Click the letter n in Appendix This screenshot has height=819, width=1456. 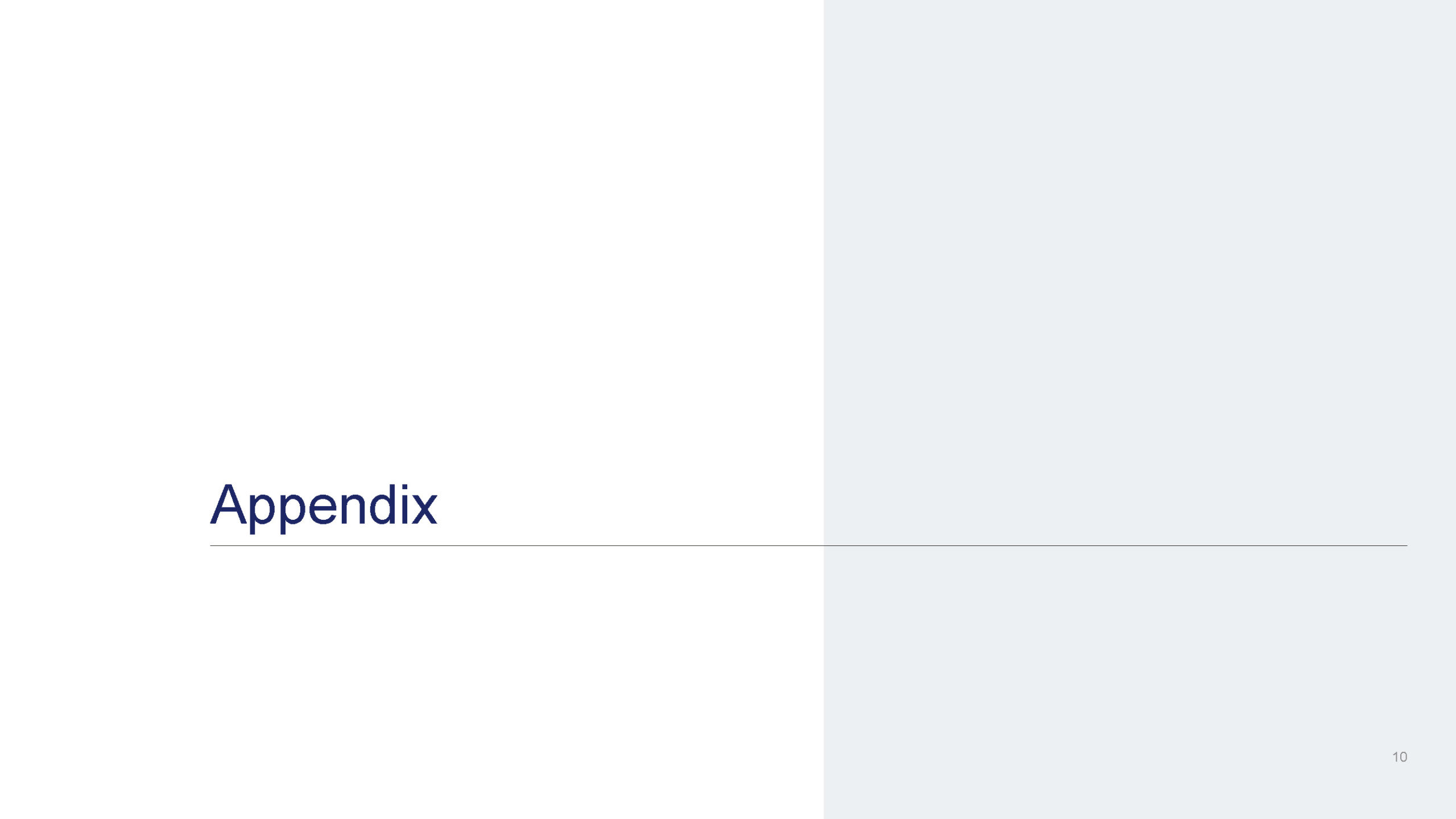tap(353, 508)
